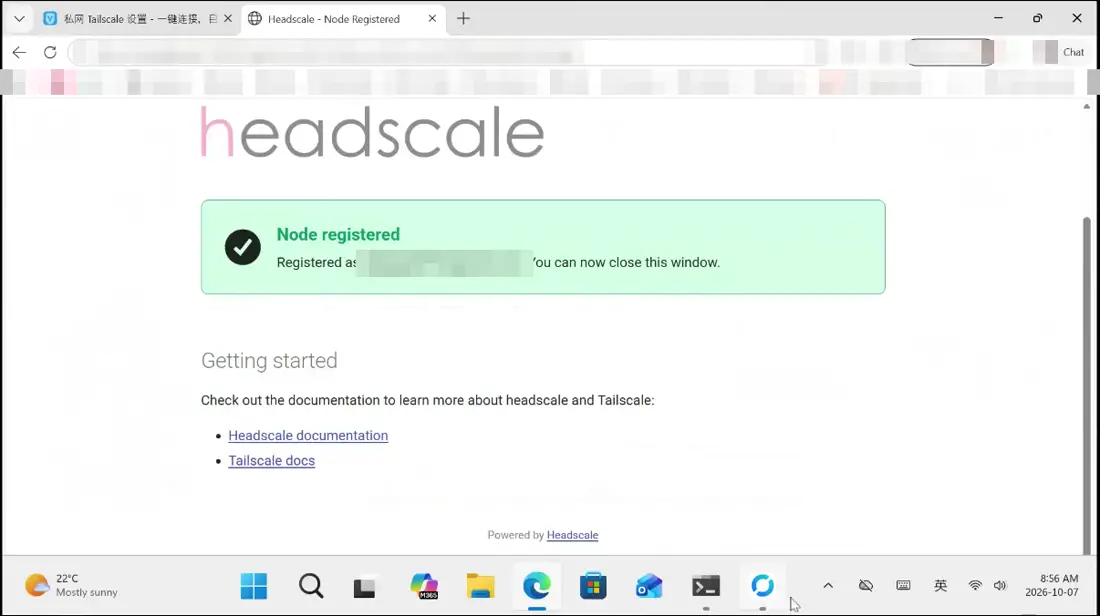Viewport: 1100px width, 616px height.
Task: Open the clock showing 8:56 AM
Action: (1052, 586)
